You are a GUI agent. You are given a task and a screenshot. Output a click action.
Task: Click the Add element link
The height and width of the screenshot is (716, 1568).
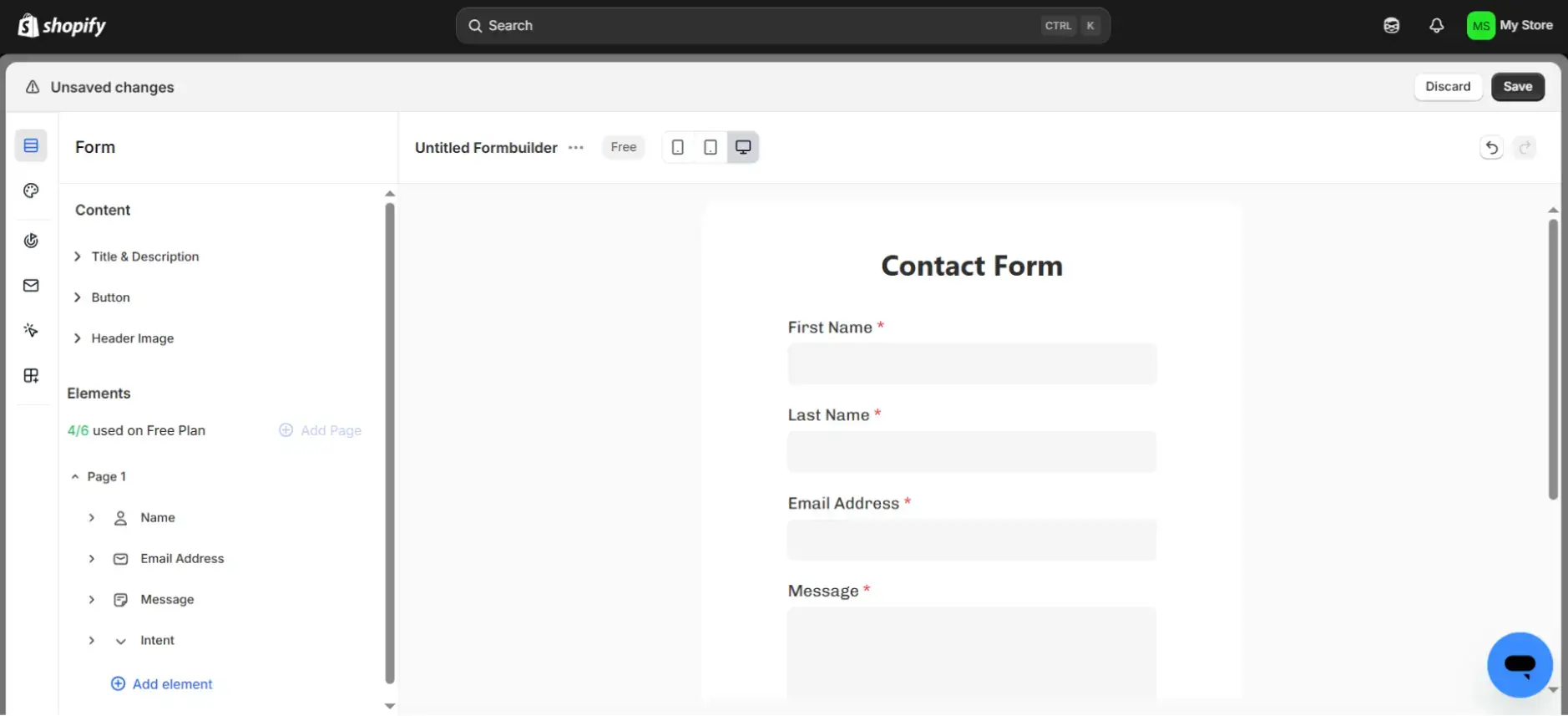point(162,684)
